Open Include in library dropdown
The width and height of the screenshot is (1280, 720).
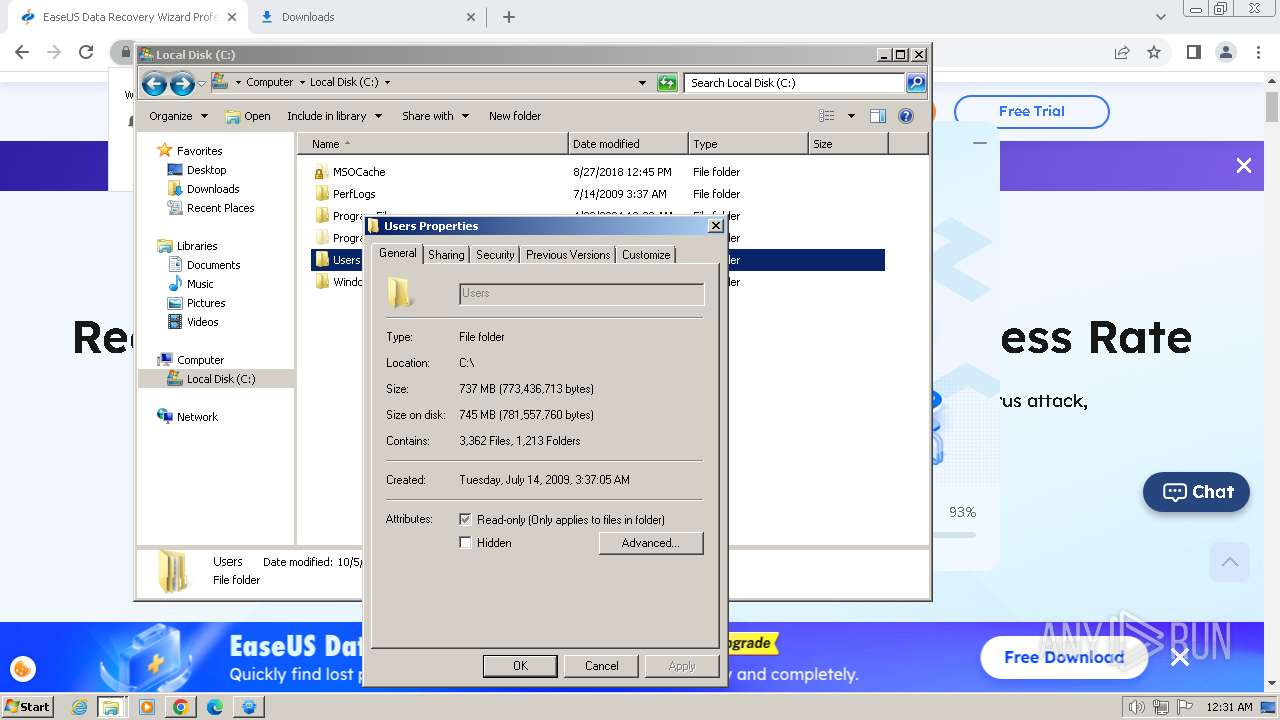[x=334, y=116]
